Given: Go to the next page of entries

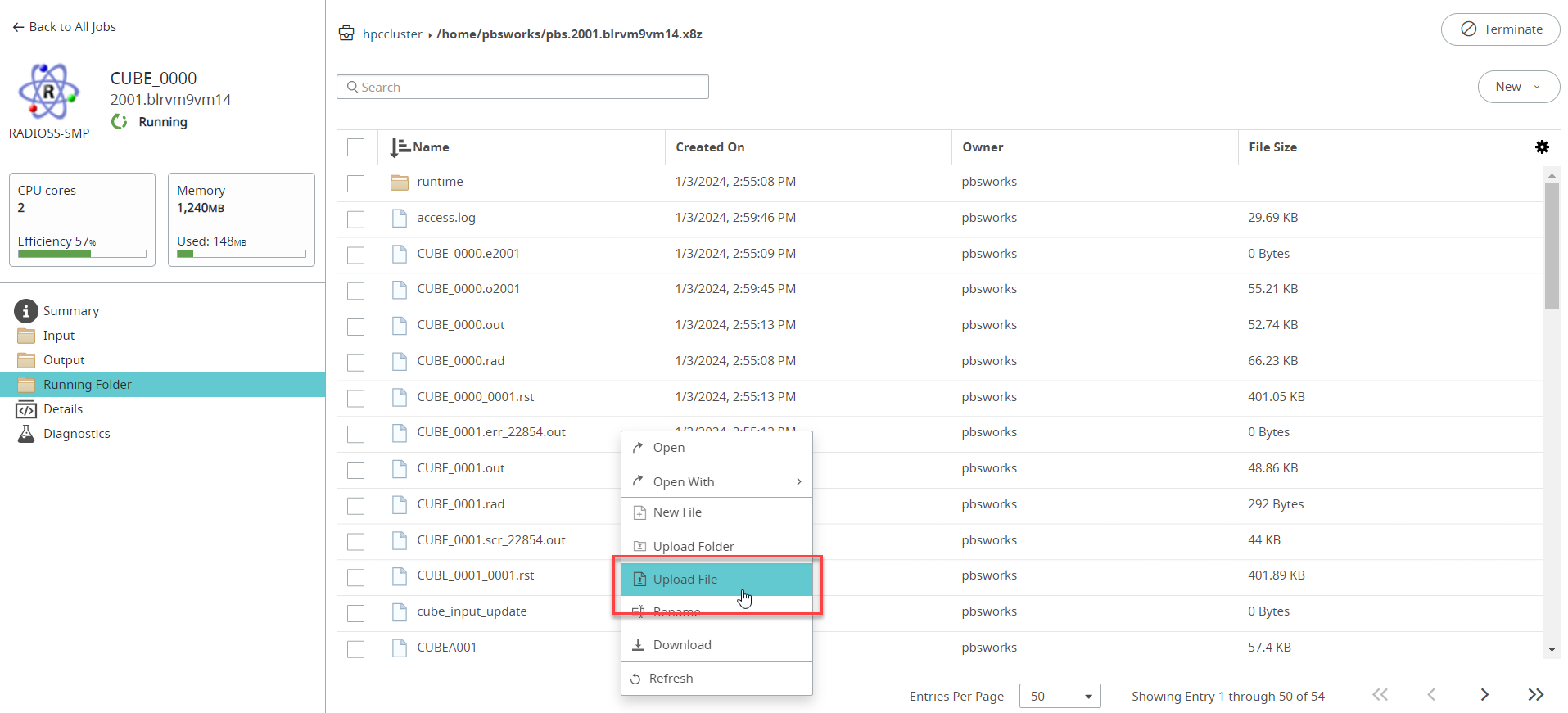Looking at the screenshot, I should tap(1484, 695).
